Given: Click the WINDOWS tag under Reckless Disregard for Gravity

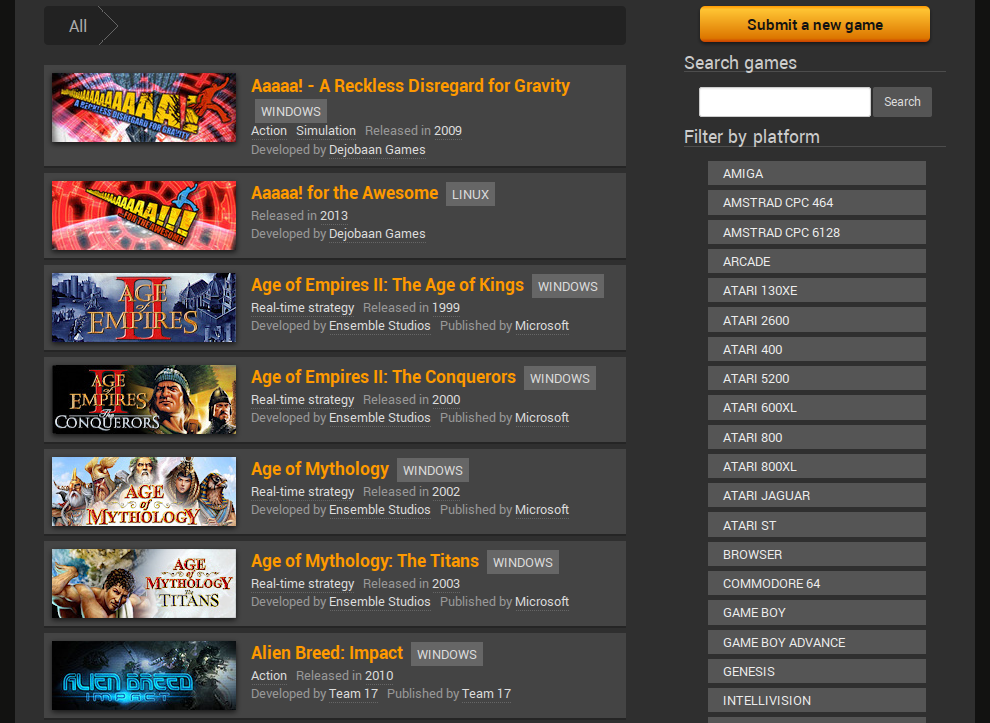Looking at the screenshot, I should coord(291,111).
